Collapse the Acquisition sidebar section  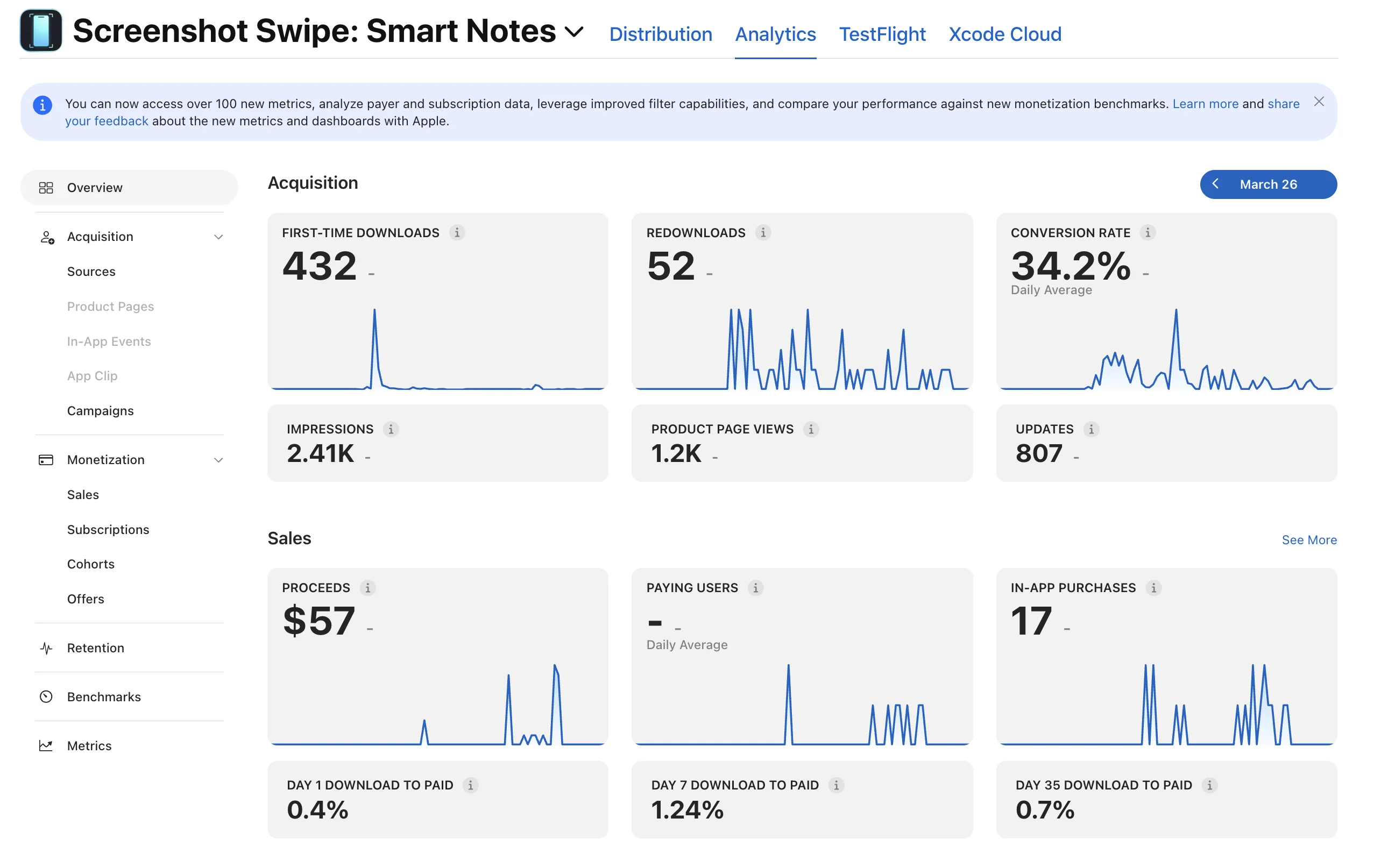pyautogui.click(x=218, y=237)
